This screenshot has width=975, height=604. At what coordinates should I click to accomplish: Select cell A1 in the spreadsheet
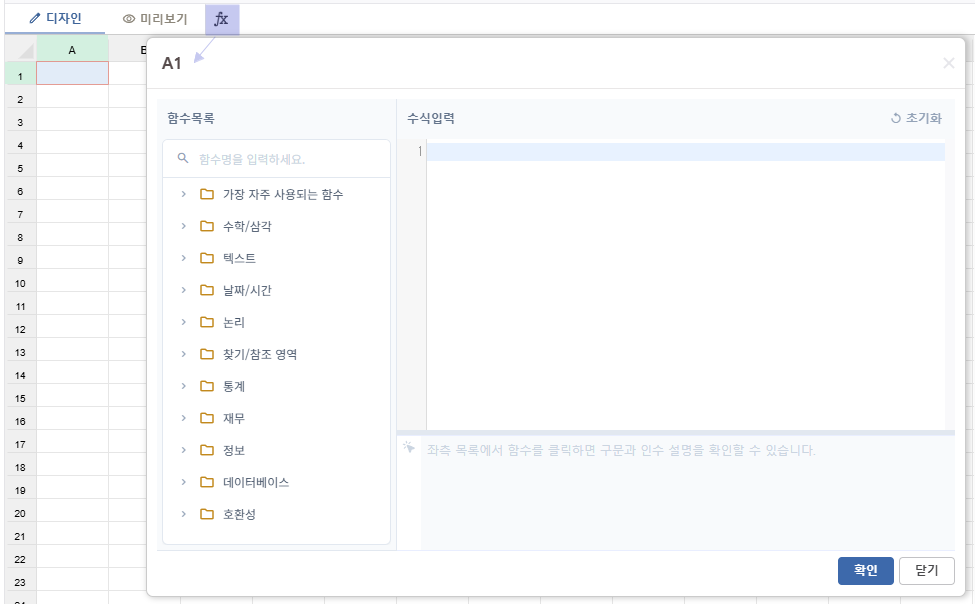click(x=72, y=73)
